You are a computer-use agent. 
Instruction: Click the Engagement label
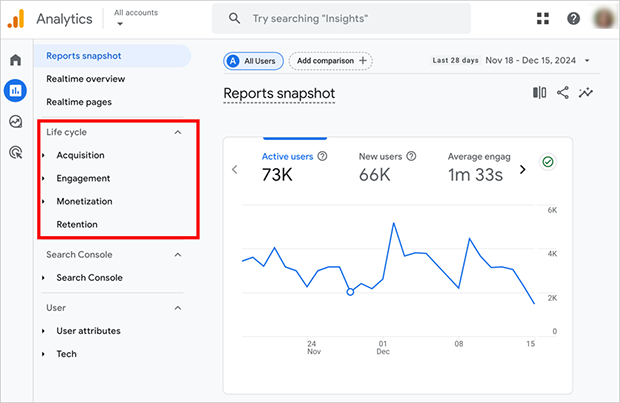pyautogui.click(x=83, y=178)
